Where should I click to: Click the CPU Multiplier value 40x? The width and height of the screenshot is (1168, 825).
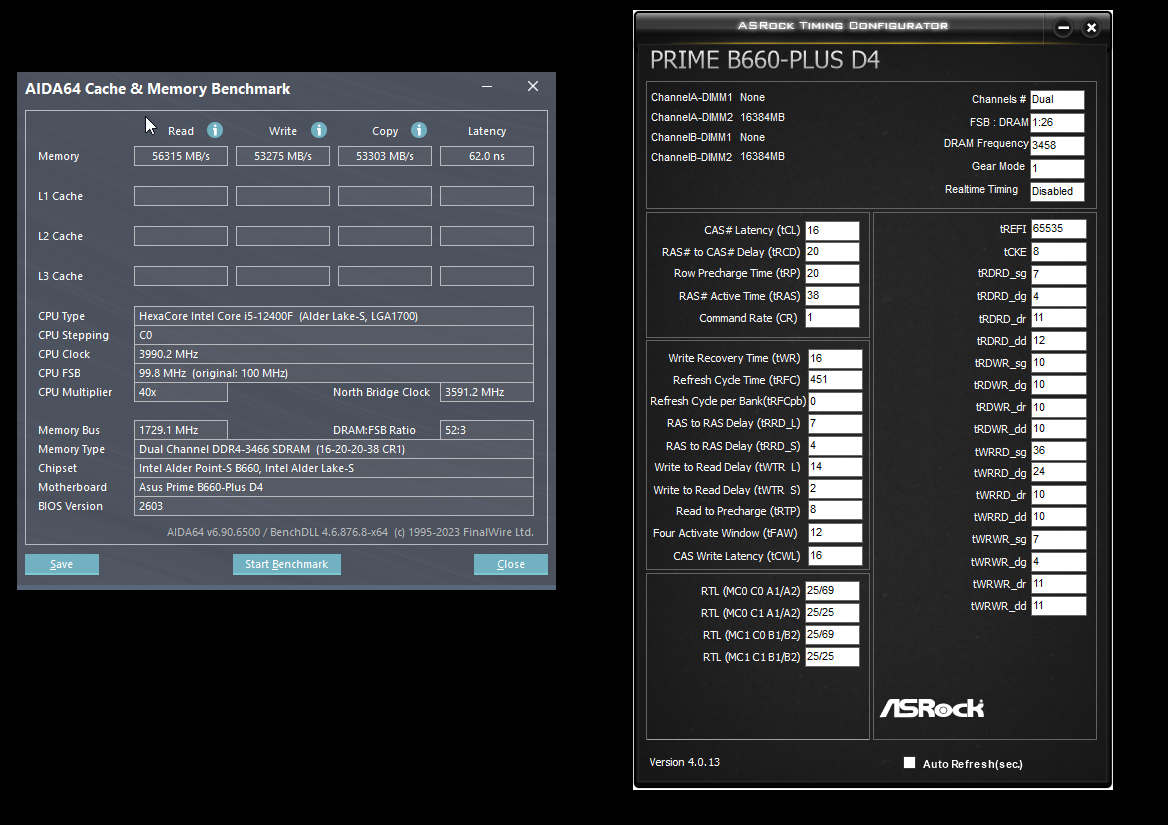(181, 392)
